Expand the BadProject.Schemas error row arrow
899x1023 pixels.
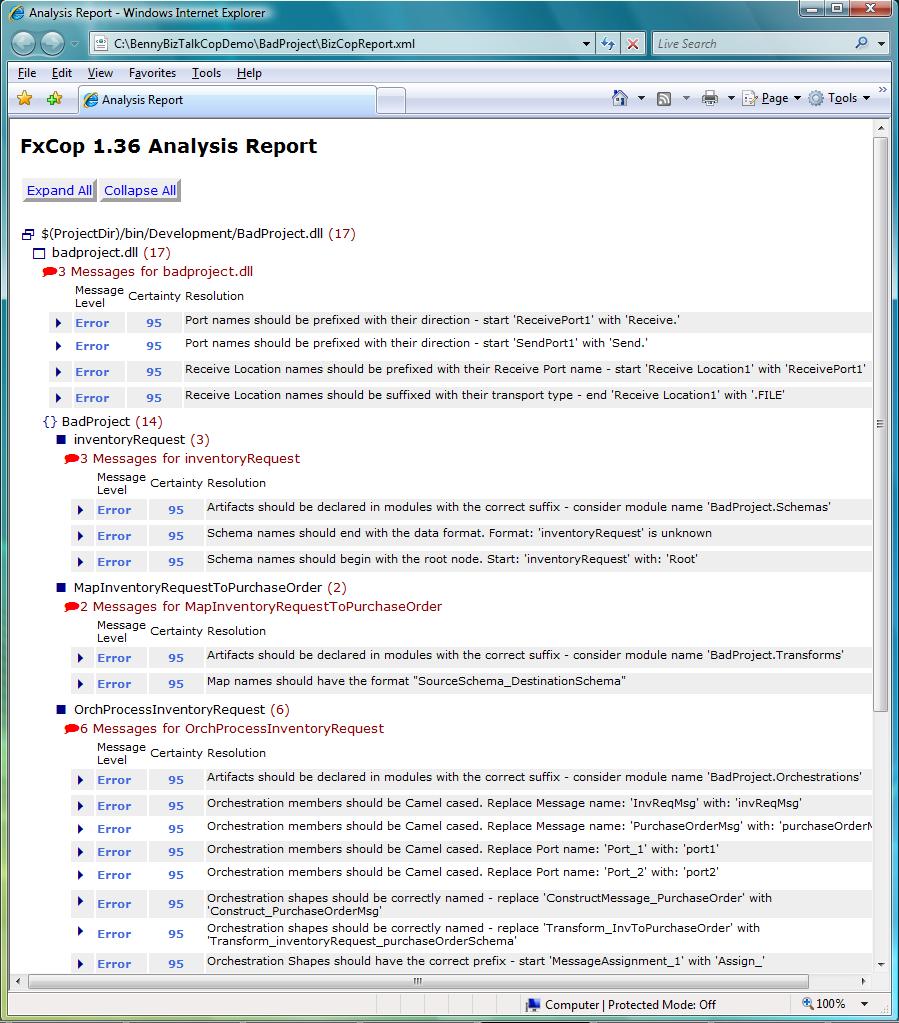coord(80,510)
